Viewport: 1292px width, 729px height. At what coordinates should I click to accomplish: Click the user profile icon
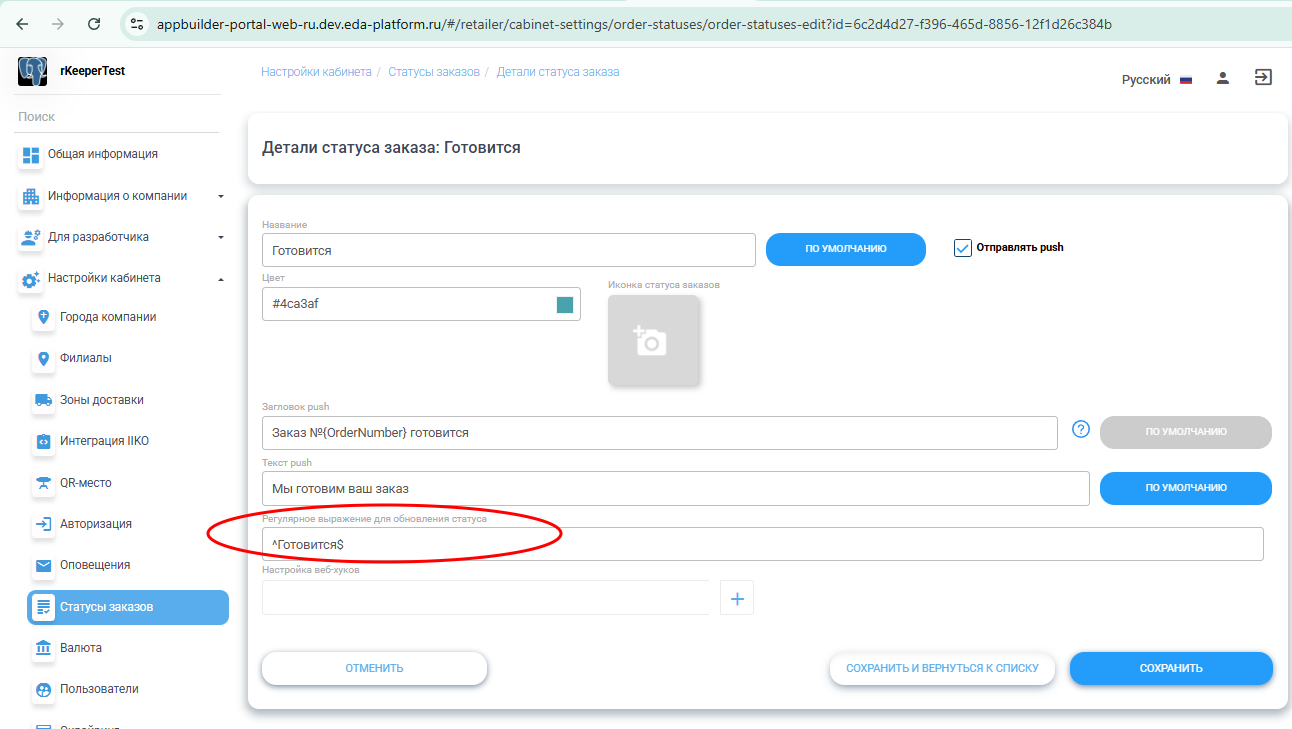(1222, 78)
